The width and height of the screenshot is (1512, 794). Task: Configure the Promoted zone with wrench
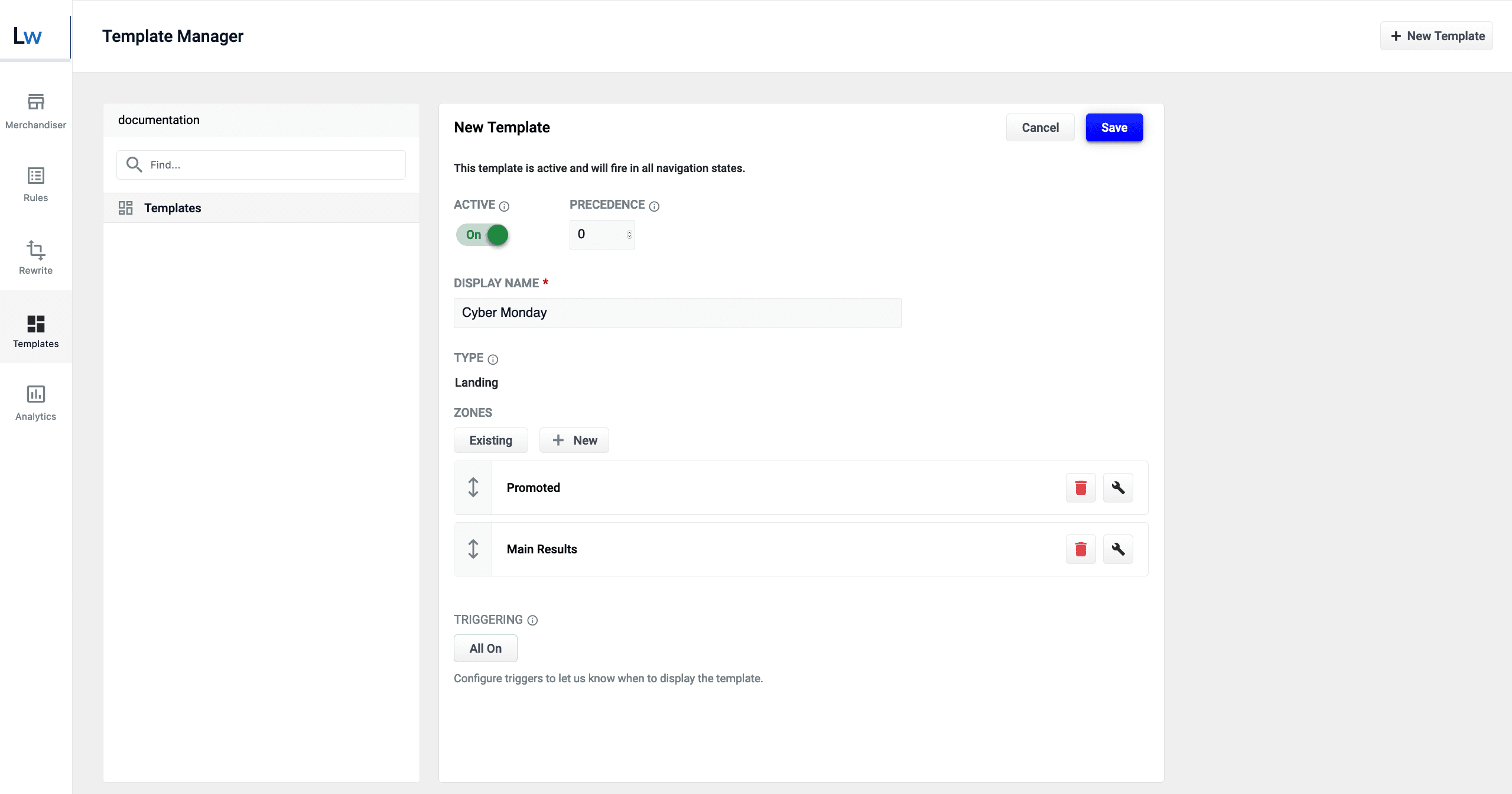click(x=1118, y=488)
